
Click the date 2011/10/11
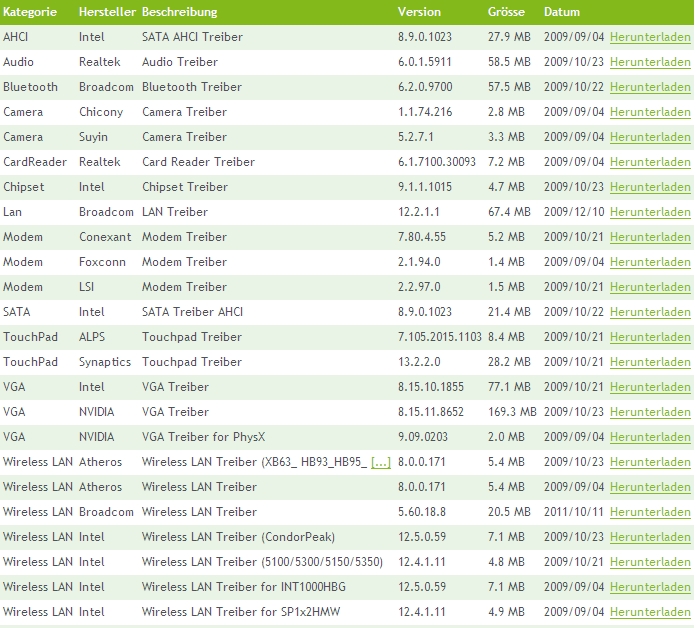point(574,512)
